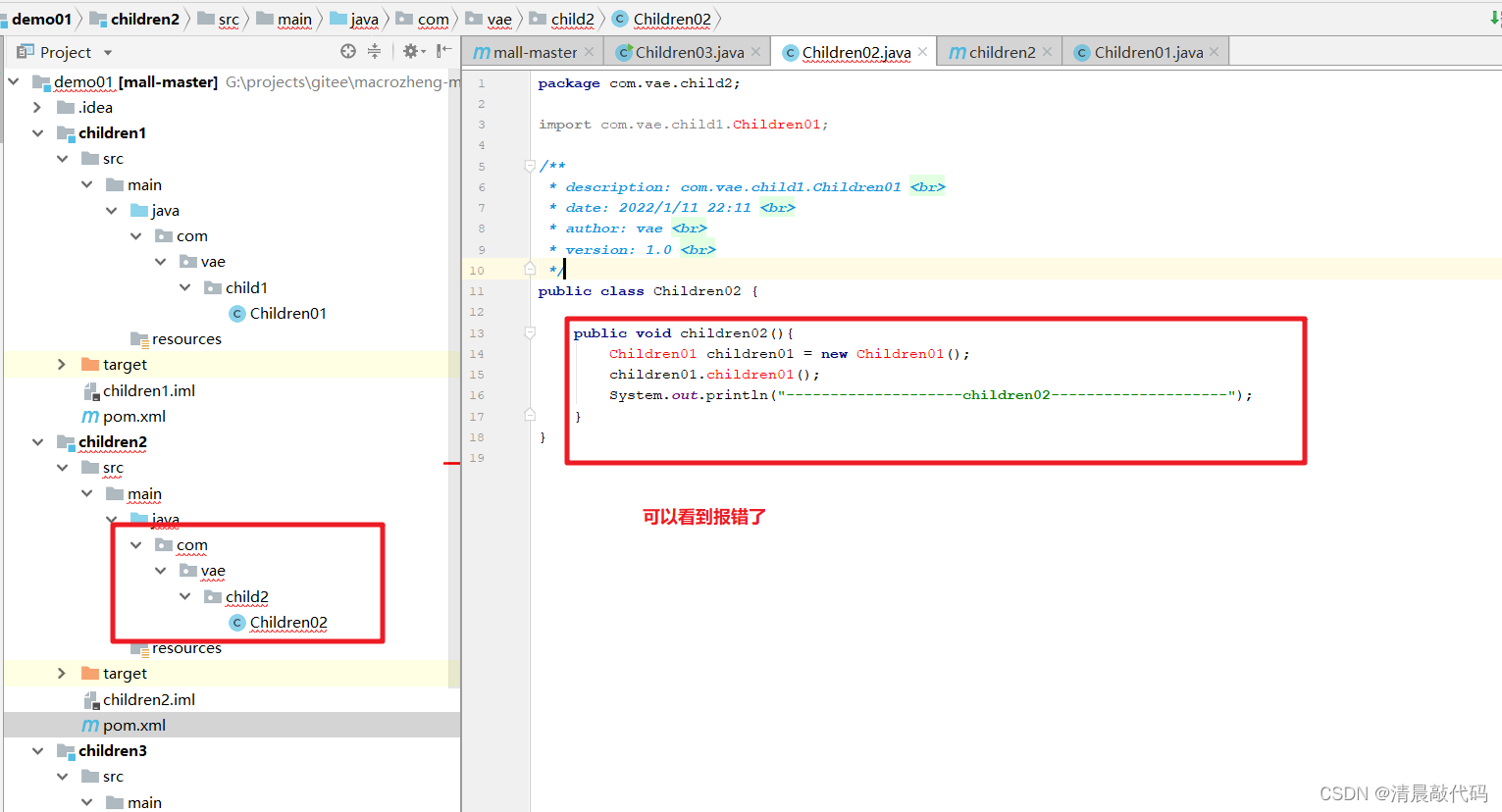
Task: Click the Children01 import on line 3
Action: point(776,125)
